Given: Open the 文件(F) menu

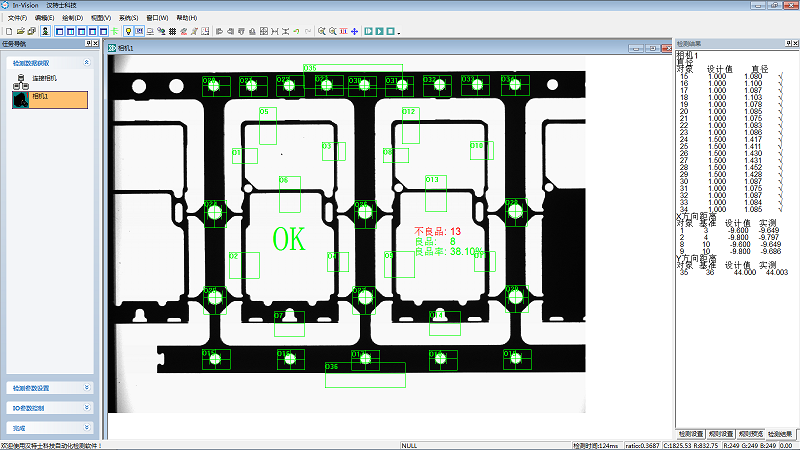Looking at the screenshot, I should [17, 18].
